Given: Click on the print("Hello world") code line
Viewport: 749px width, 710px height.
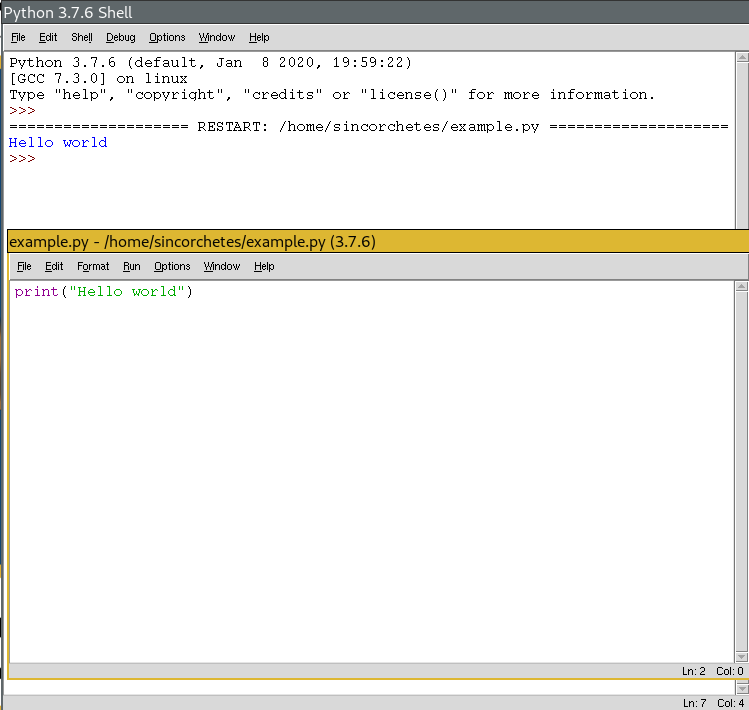Looking at the screenshot, I should coord(103,292).
